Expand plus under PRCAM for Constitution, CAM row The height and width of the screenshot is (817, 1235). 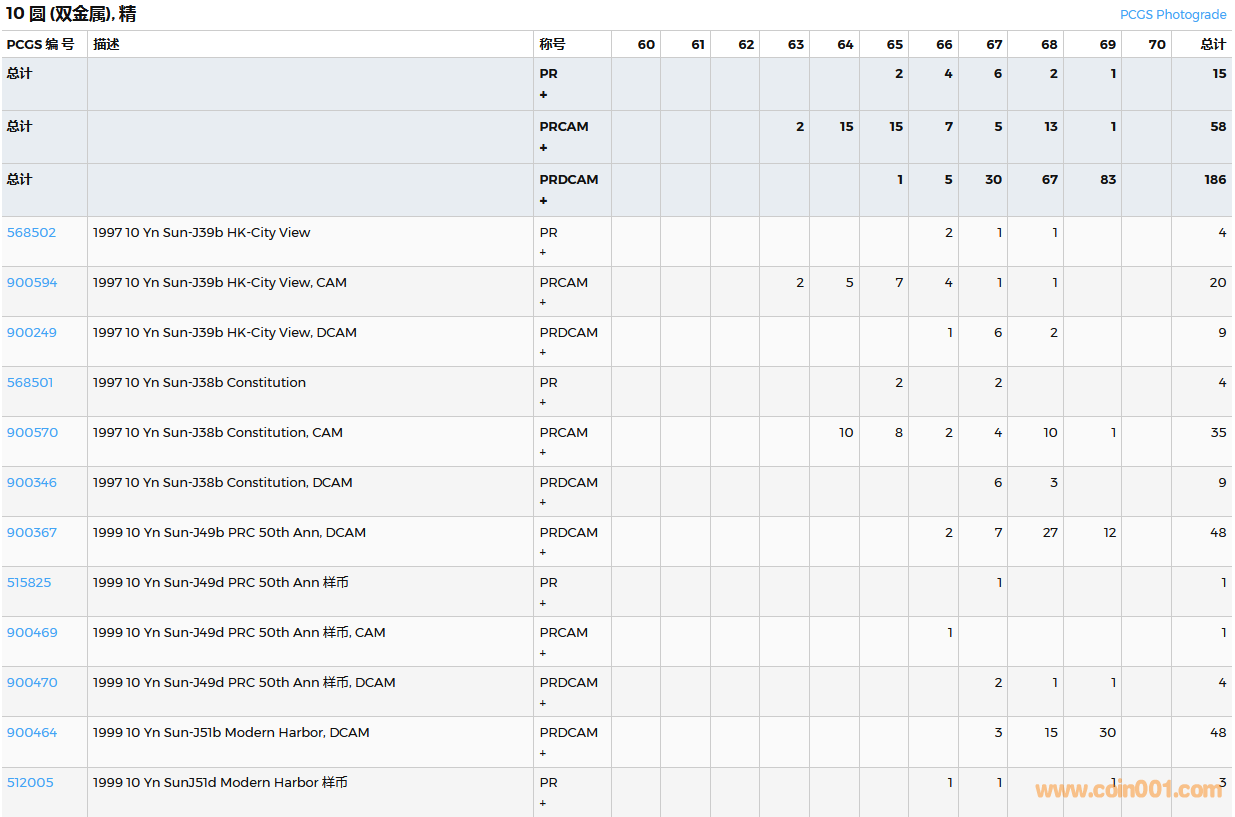[544, 453]
